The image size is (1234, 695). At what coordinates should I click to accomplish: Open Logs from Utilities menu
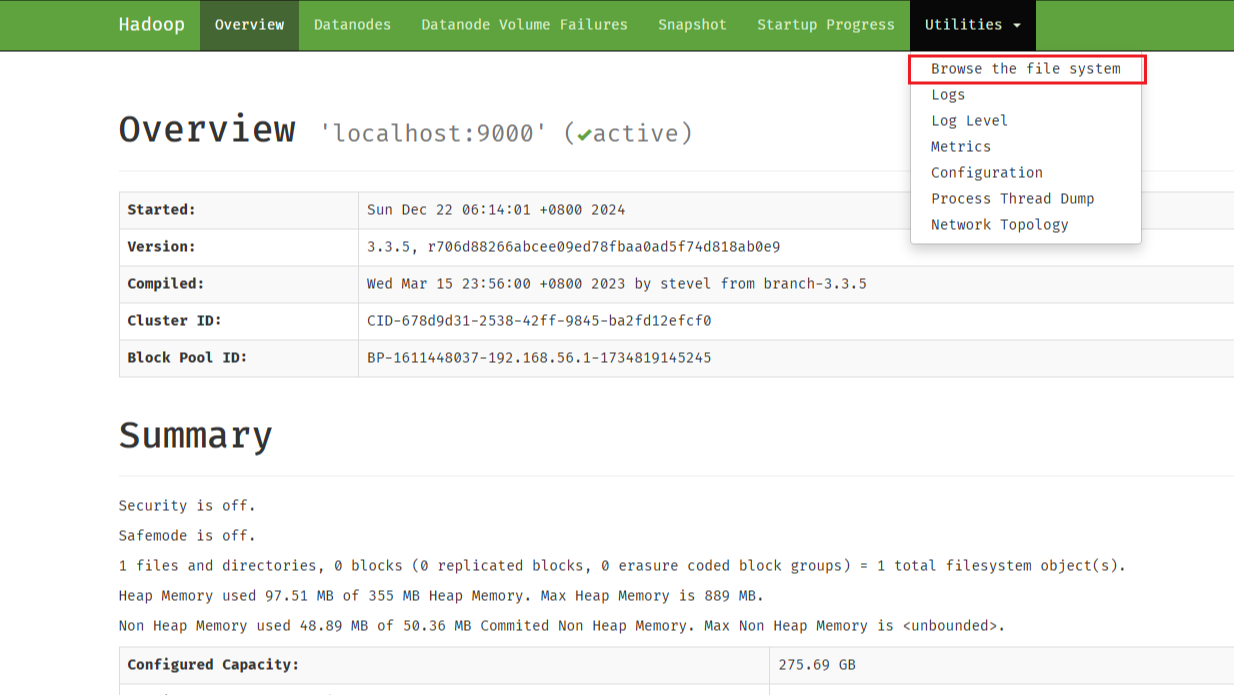coord(1026,95)
